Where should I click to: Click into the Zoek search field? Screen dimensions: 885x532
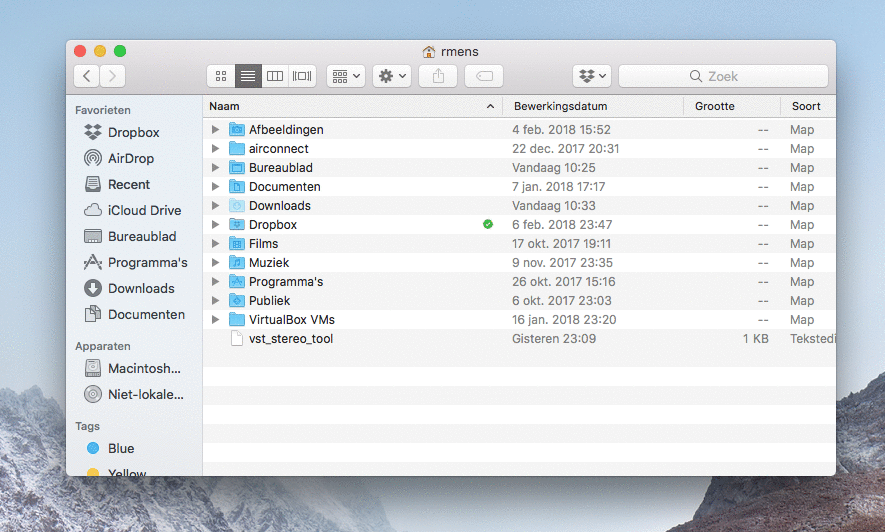pos(723,76)
